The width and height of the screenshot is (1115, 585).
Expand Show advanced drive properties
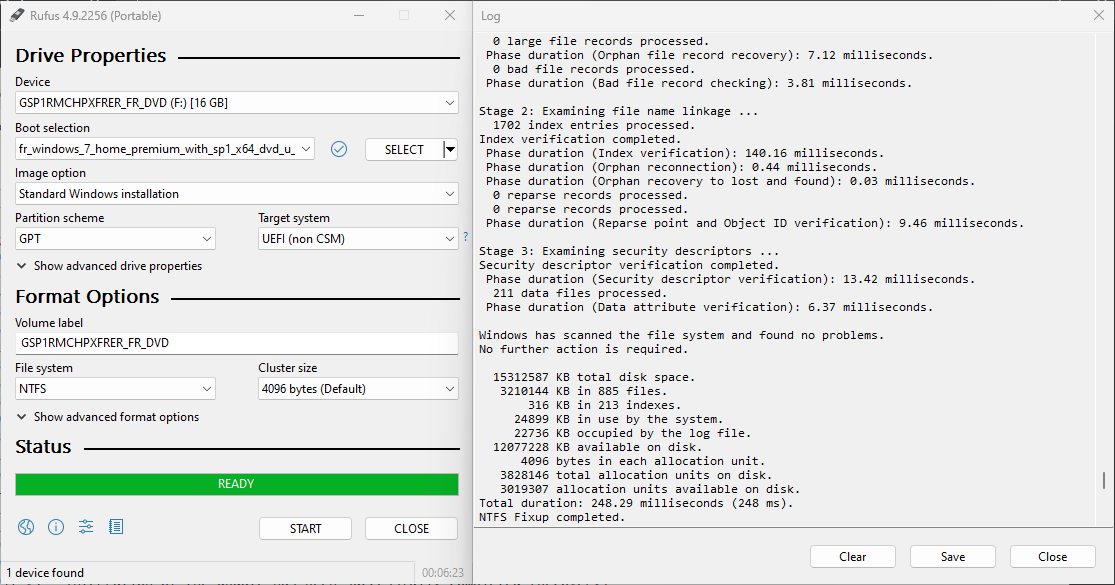[110, 266]
